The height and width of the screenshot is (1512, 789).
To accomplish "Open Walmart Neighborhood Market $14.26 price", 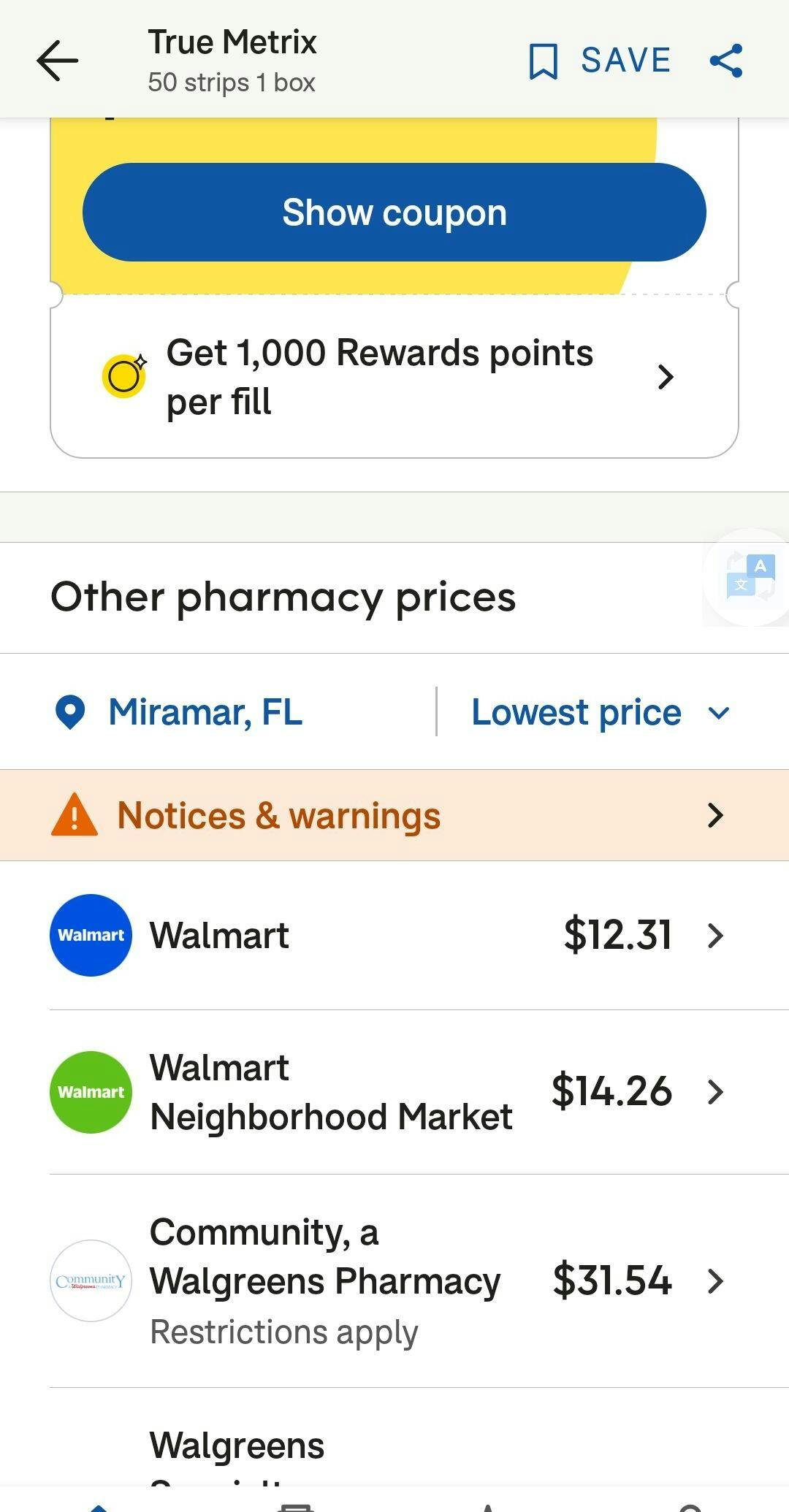I will coord(611,1092).
